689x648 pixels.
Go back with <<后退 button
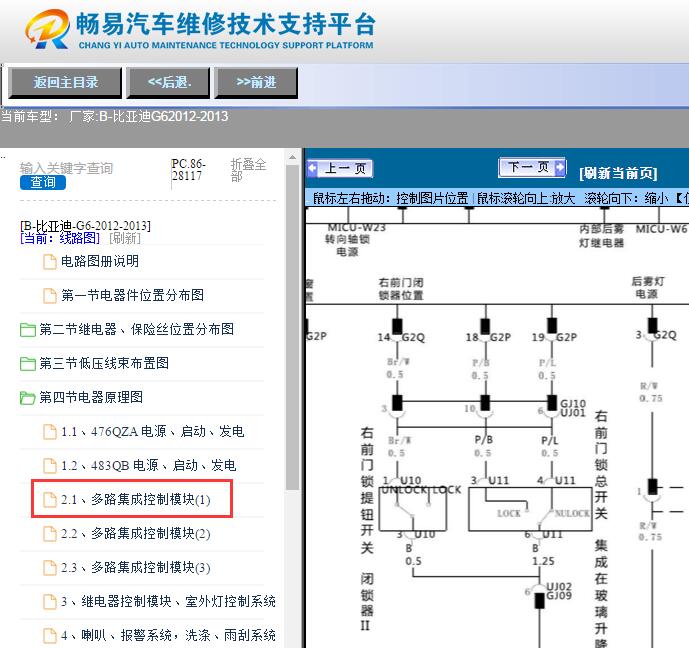(169, 82)
